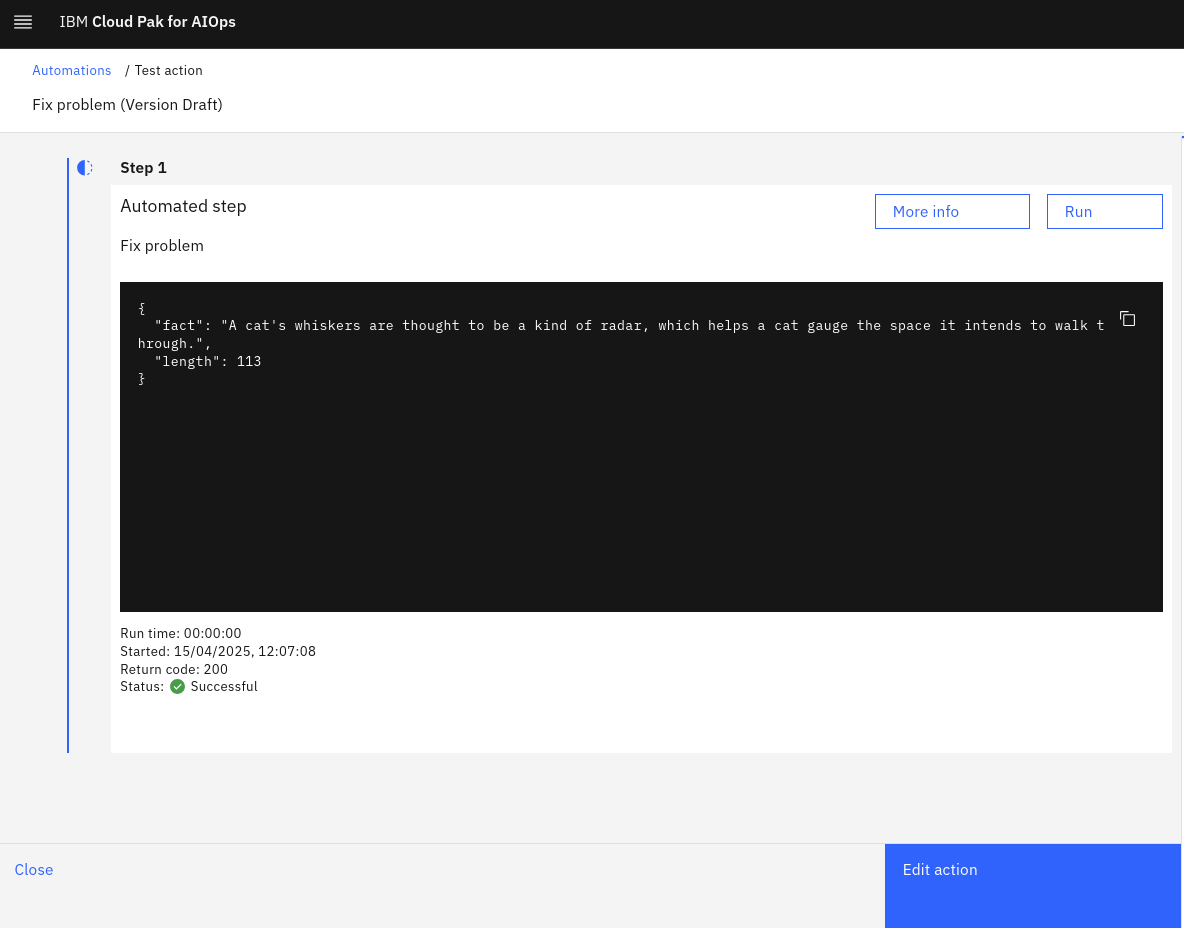
Task: Click the "length": 113 output line
Action: [208, 361]
